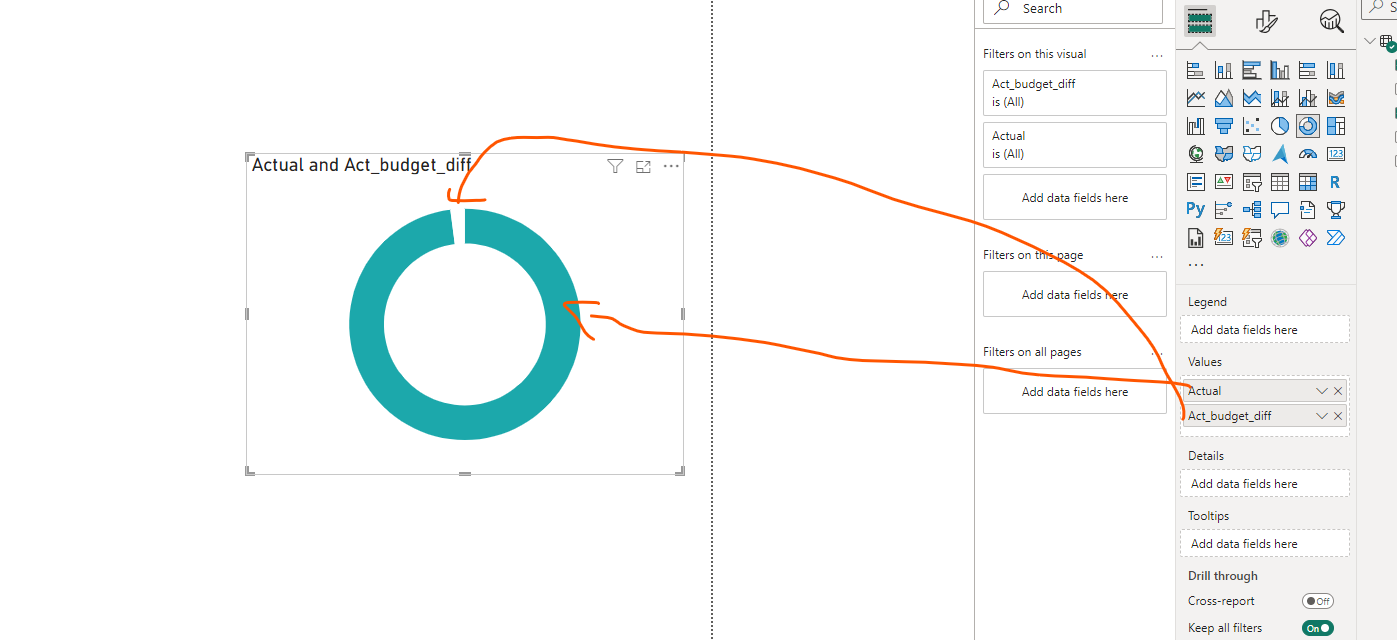Remove Actual field from Values
1397x640 pixels.
pyautogui.click(x=1338, y=391)
